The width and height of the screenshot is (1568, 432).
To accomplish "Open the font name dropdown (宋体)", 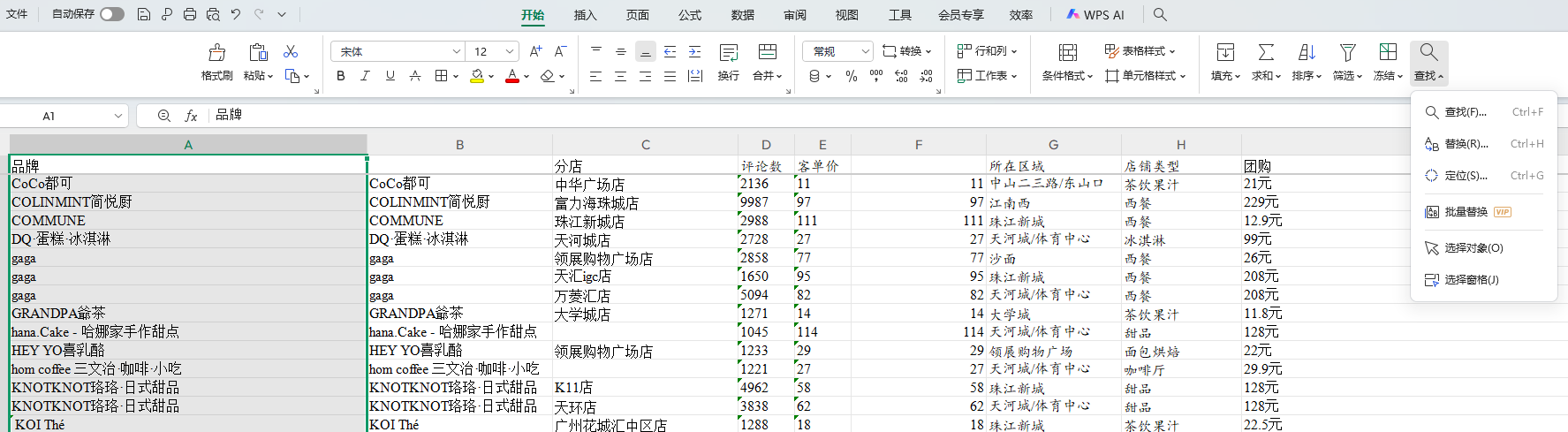I will click(456, 51).
